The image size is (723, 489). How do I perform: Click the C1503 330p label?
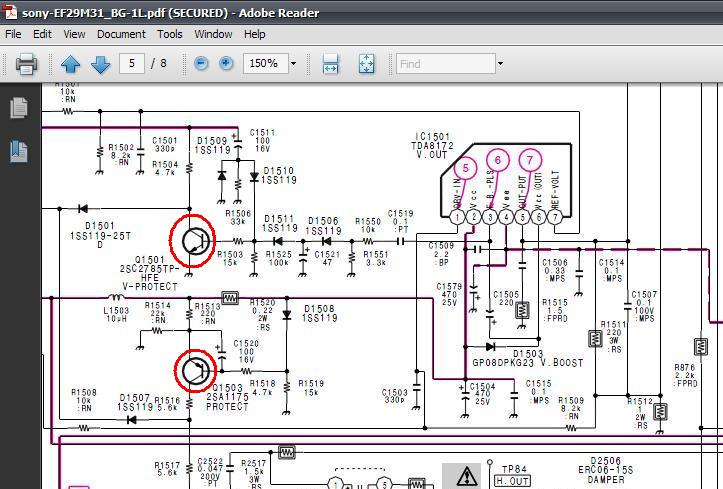395,396
